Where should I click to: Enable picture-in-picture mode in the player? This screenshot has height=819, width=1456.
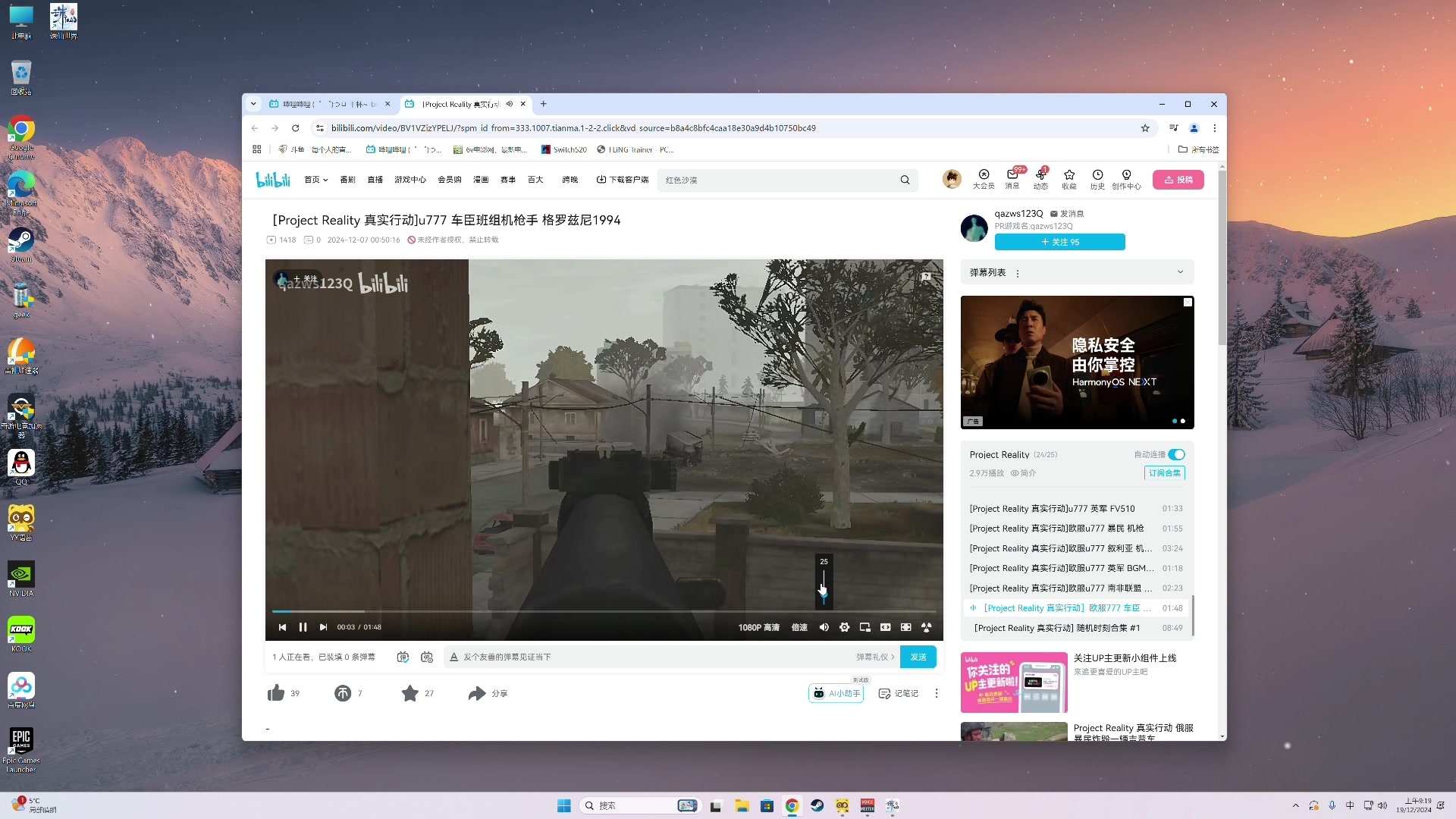pyautogui.click(x=864, y=627)
